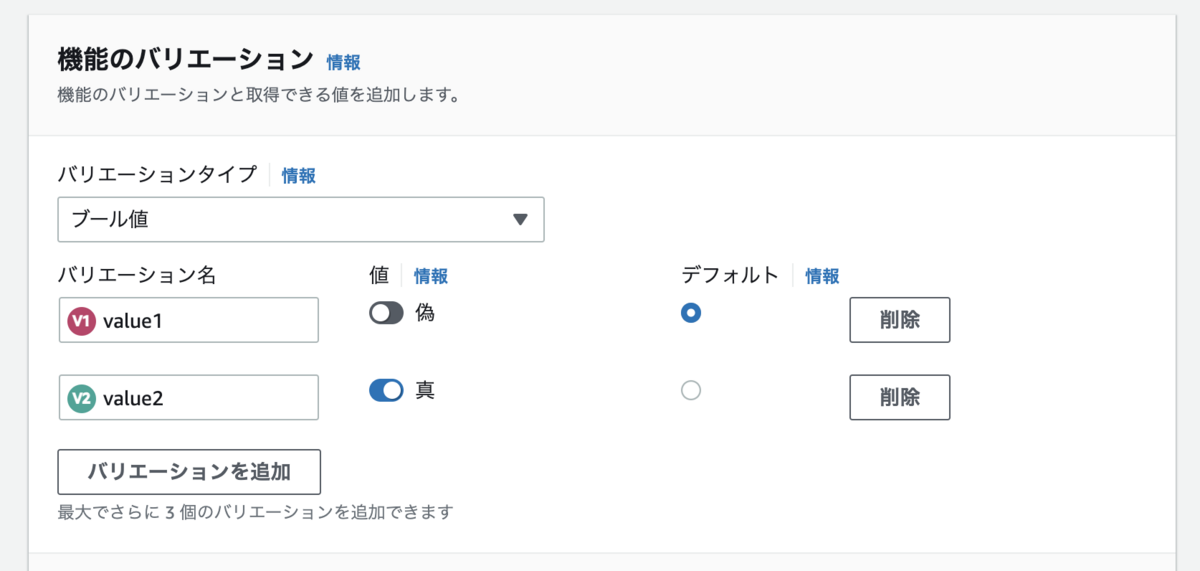Focus the value2 variation name field
Screen dimensions: 1200x571
[189, 398]
